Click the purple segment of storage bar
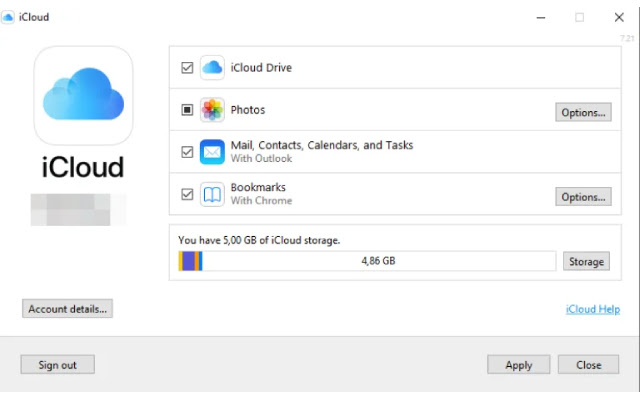640x400 pixels. point(188,261)
